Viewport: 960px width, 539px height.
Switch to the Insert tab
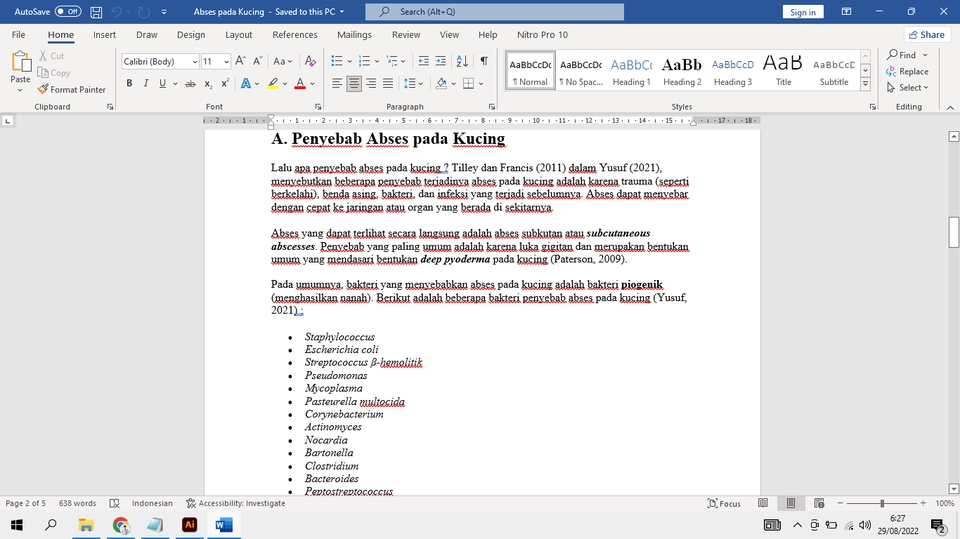click(104, 35)
